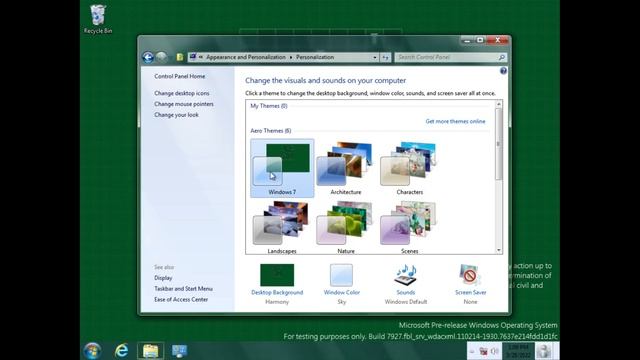The height and width of the screenshot is (360, 640).
Task: Click the My Themes (0) group header
Action: coord(269,106)
